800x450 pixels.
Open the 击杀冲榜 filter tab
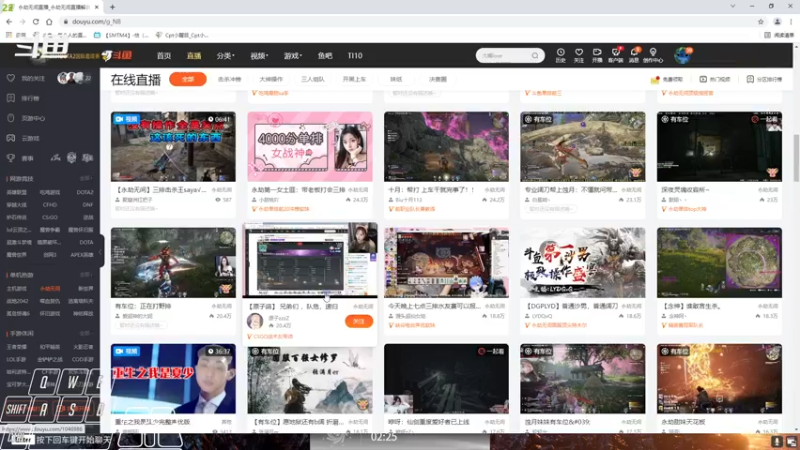[x=230, y=80]
